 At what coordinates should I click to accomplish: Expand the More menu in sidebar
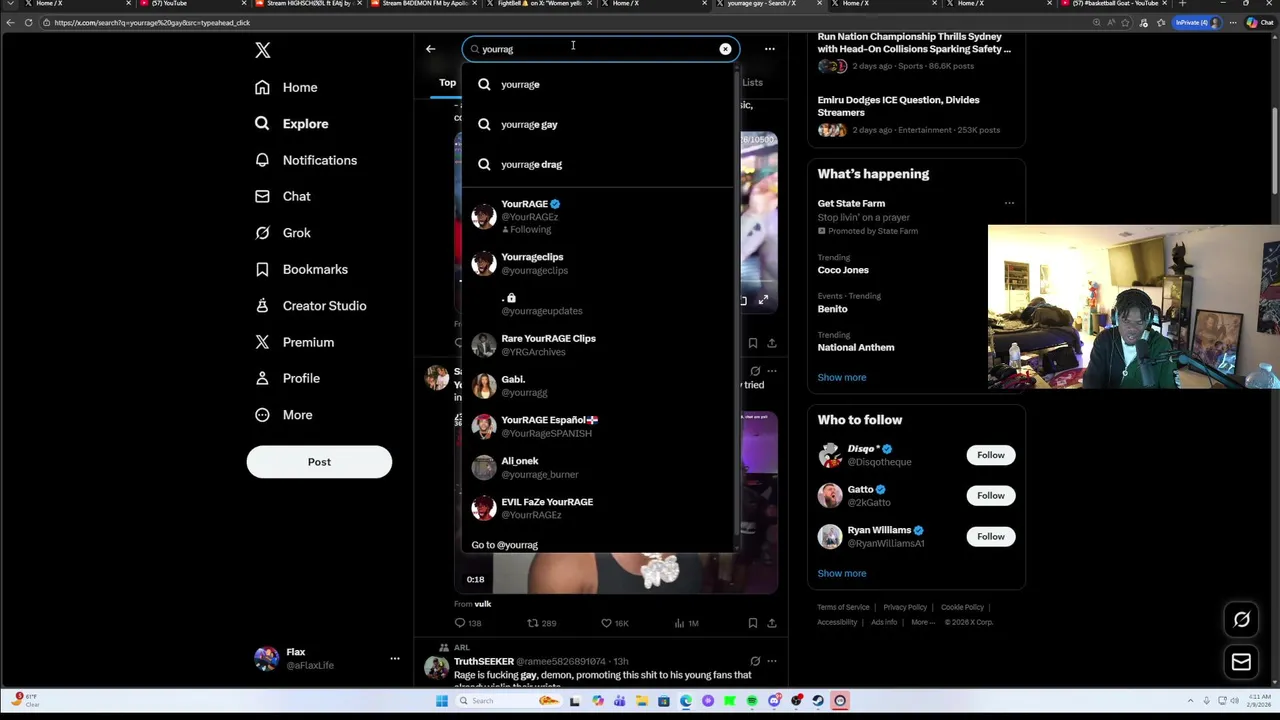click(283, 415)
